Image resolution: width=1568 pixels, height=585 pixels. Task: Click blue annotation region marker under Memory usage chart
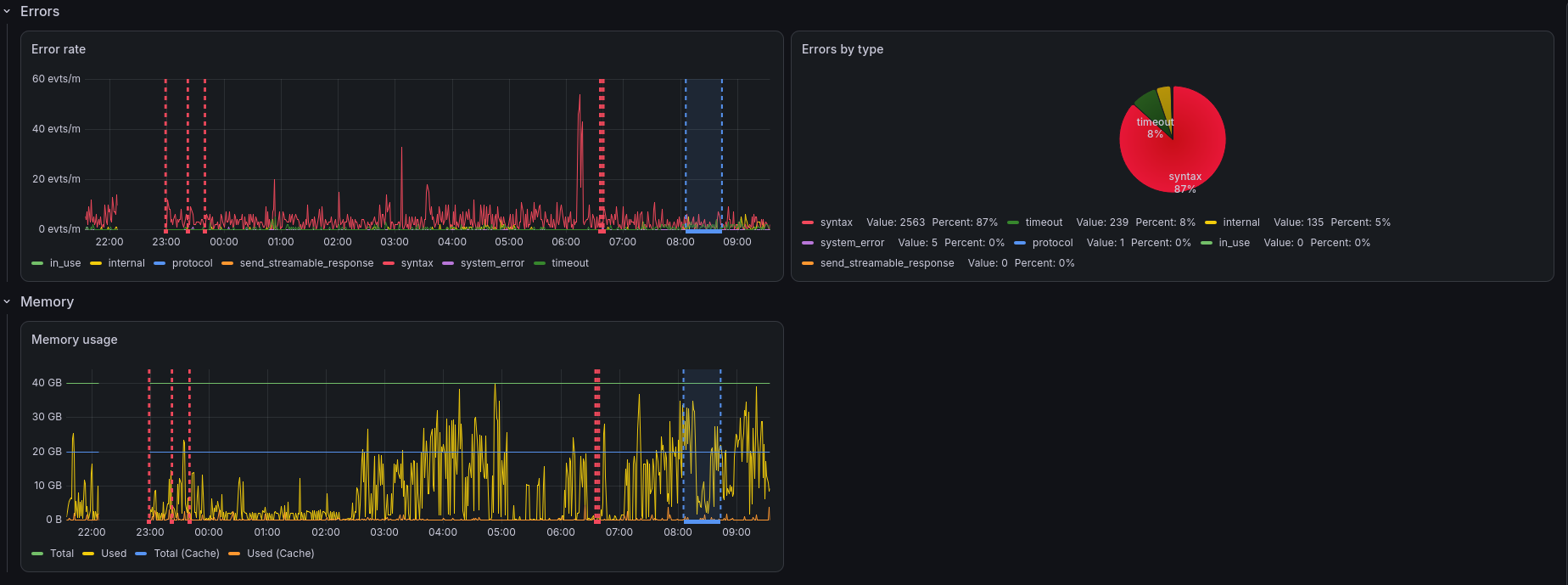(x=702, y=521)
